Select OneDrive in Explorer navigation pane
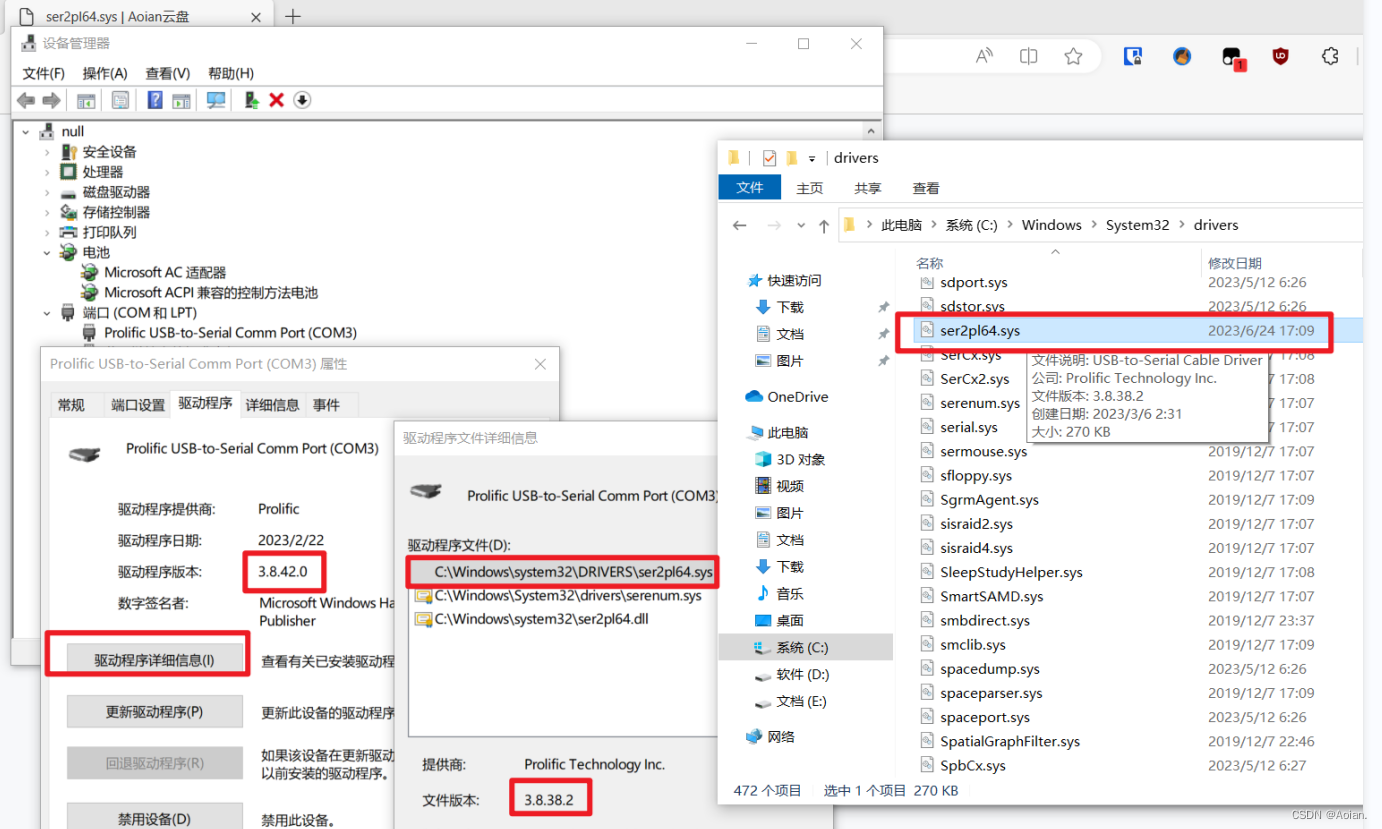The height and width of the screenshot is (829, 1382). pos(787,396)
